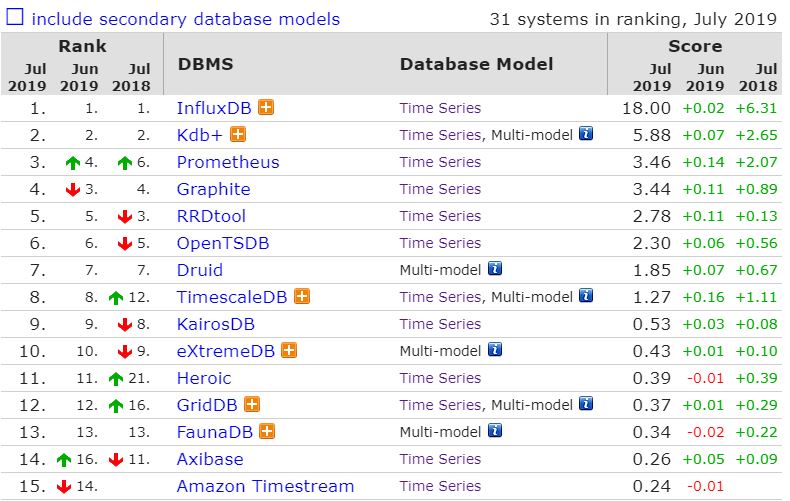Open the Amazon Timestream link
Viewport: 790px width, 501px height.
(265, 486)
